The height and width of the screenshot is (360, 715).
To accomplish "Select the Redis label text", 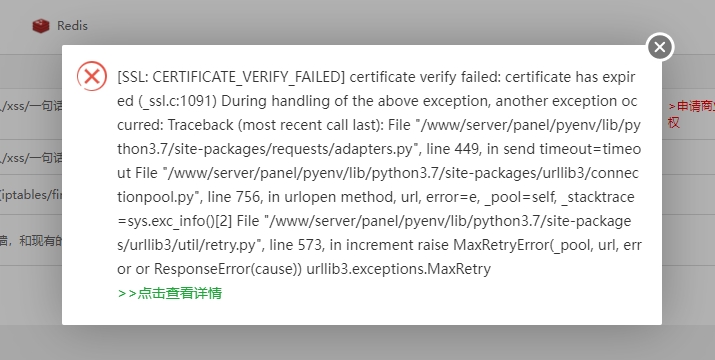I will (73, 26).
